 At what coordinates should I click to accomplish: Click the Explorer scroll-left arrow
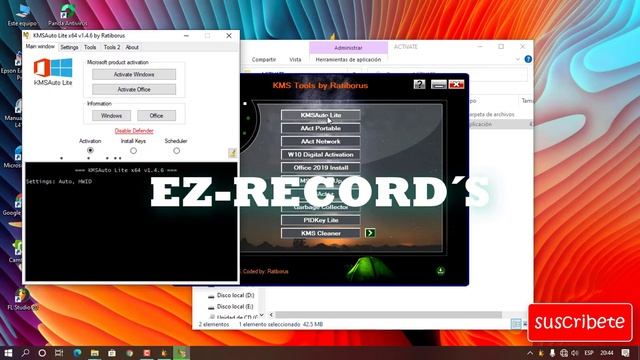tap(271, 315)
